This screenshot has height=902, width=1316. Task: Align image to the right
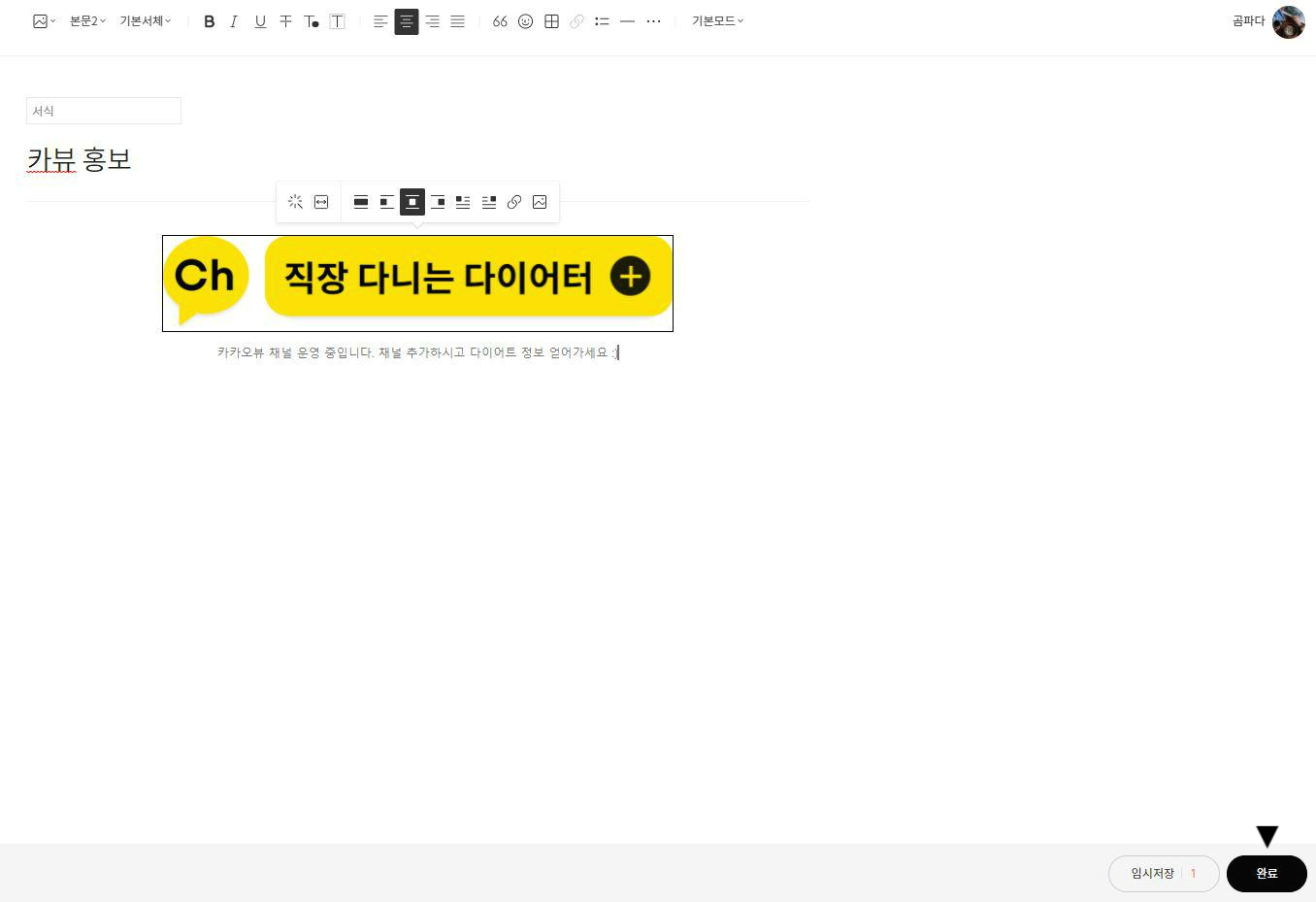(x=439, y=202)
